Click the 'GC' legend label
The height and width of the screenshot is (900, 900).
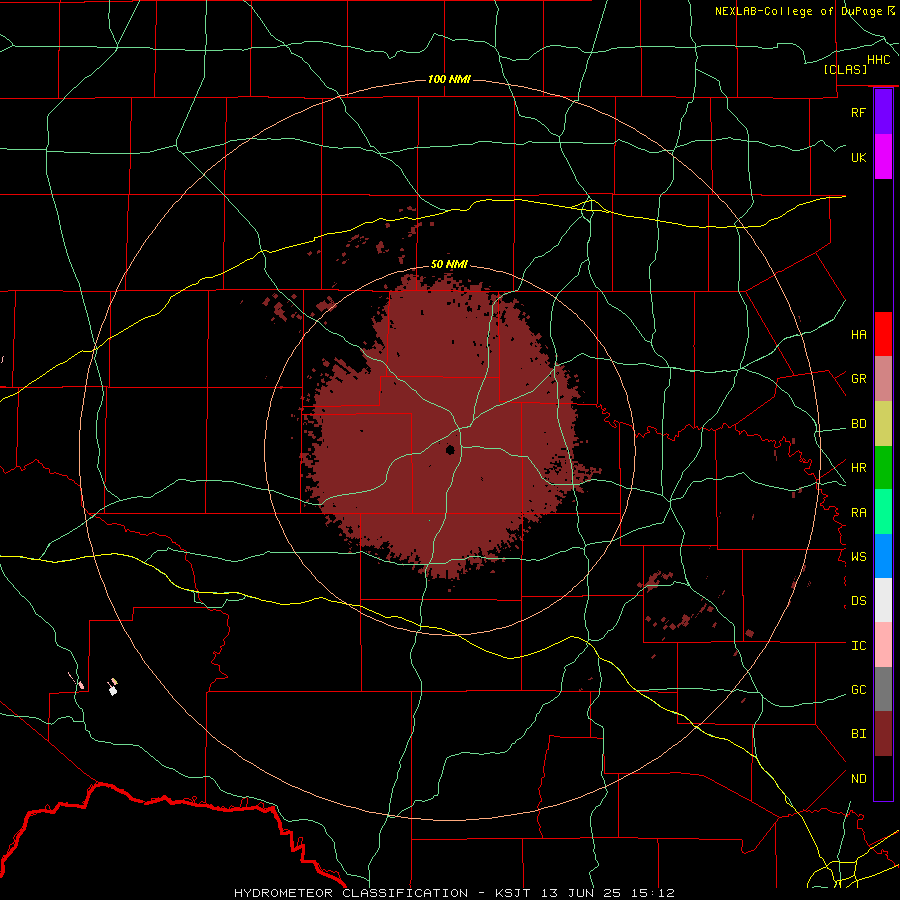click(x=858, y=690)
